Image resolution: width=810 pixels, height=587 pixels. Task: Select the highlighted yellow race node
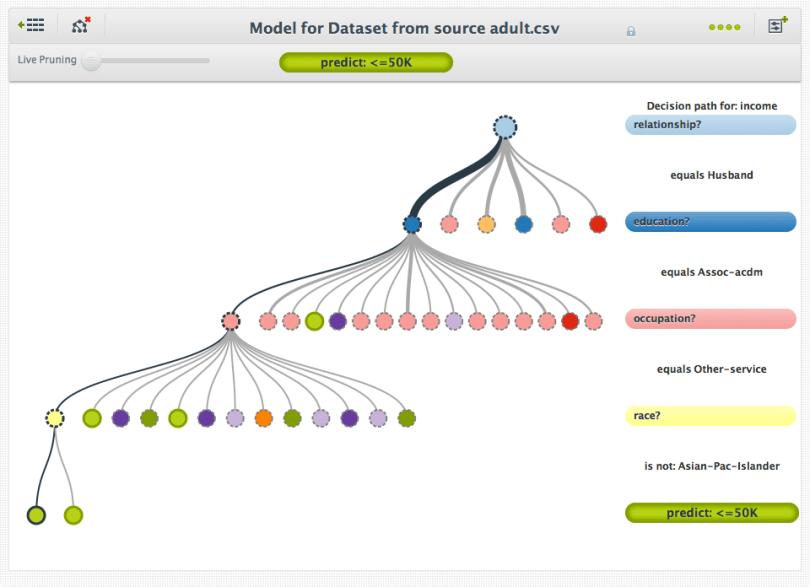55,419
